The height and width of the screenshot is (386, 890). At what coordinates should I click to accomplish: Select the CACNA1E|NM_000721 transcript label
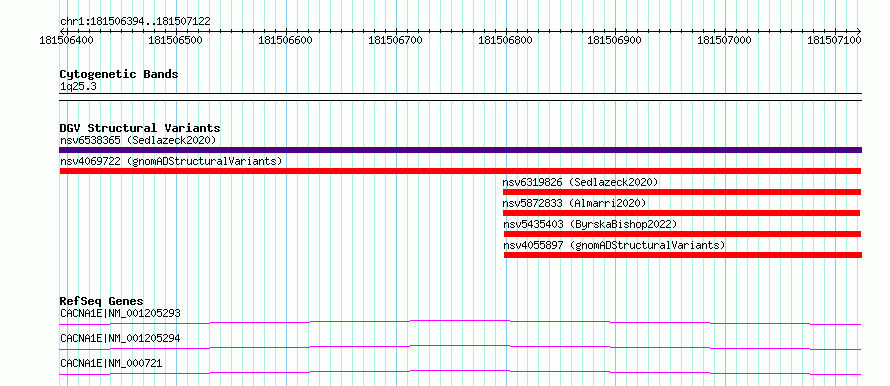[111, 363]
